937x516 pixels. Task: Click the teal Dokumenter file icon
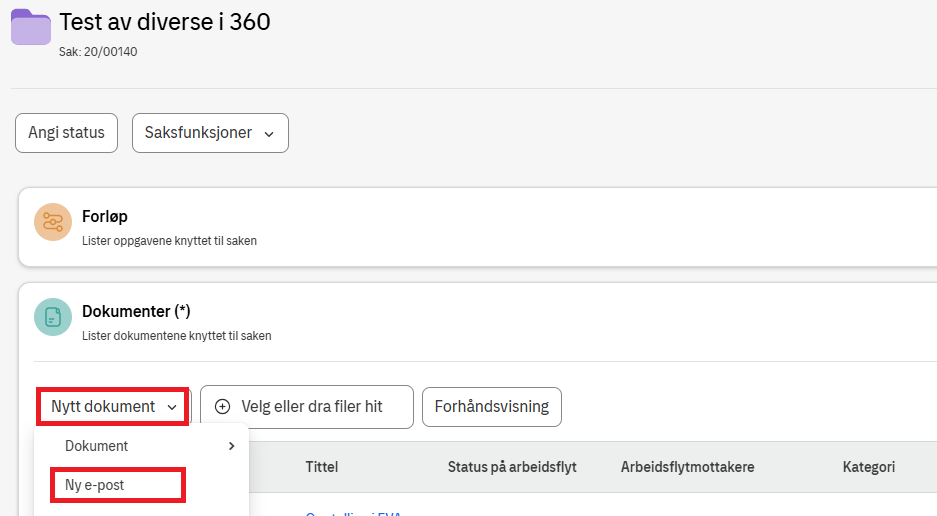point(53,317)
